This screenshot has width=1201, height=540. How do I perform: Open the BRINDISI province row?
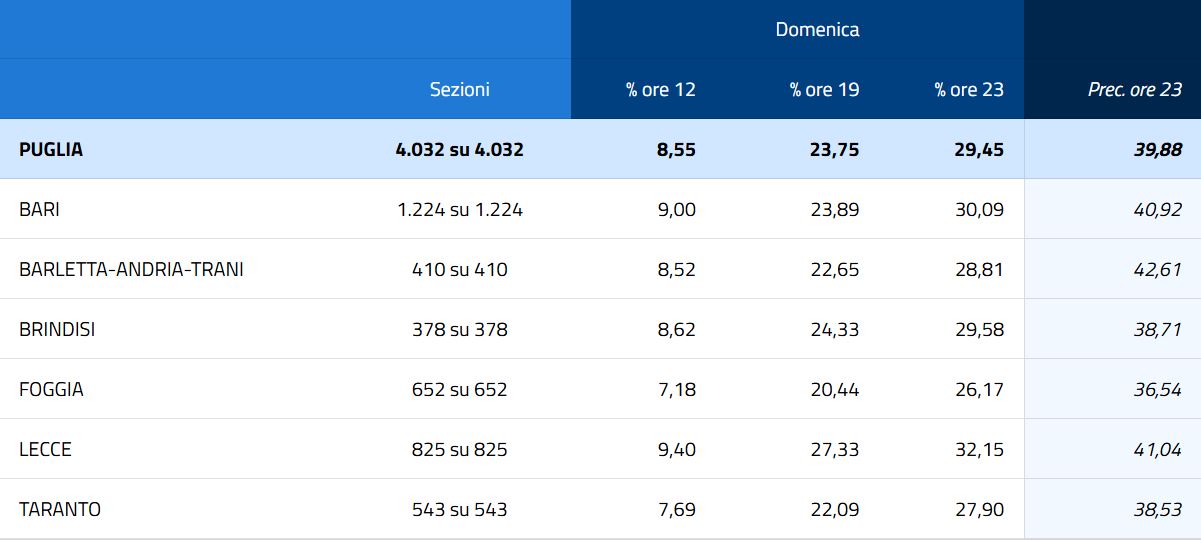pyautogui.click(x=57, y=329)
